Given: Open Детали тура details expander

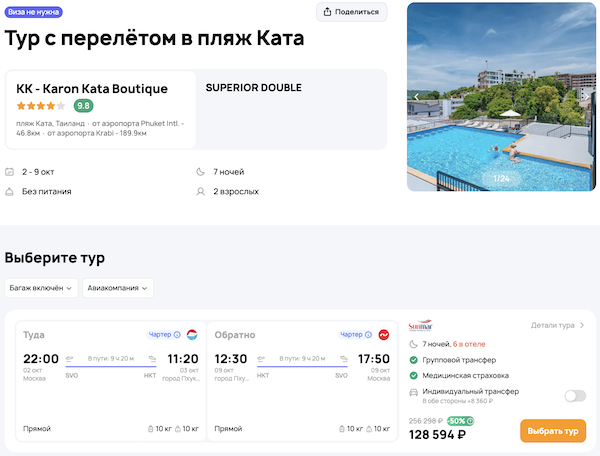Looking at the screenshot, I should pyautogui.click(x=558, y=325).
